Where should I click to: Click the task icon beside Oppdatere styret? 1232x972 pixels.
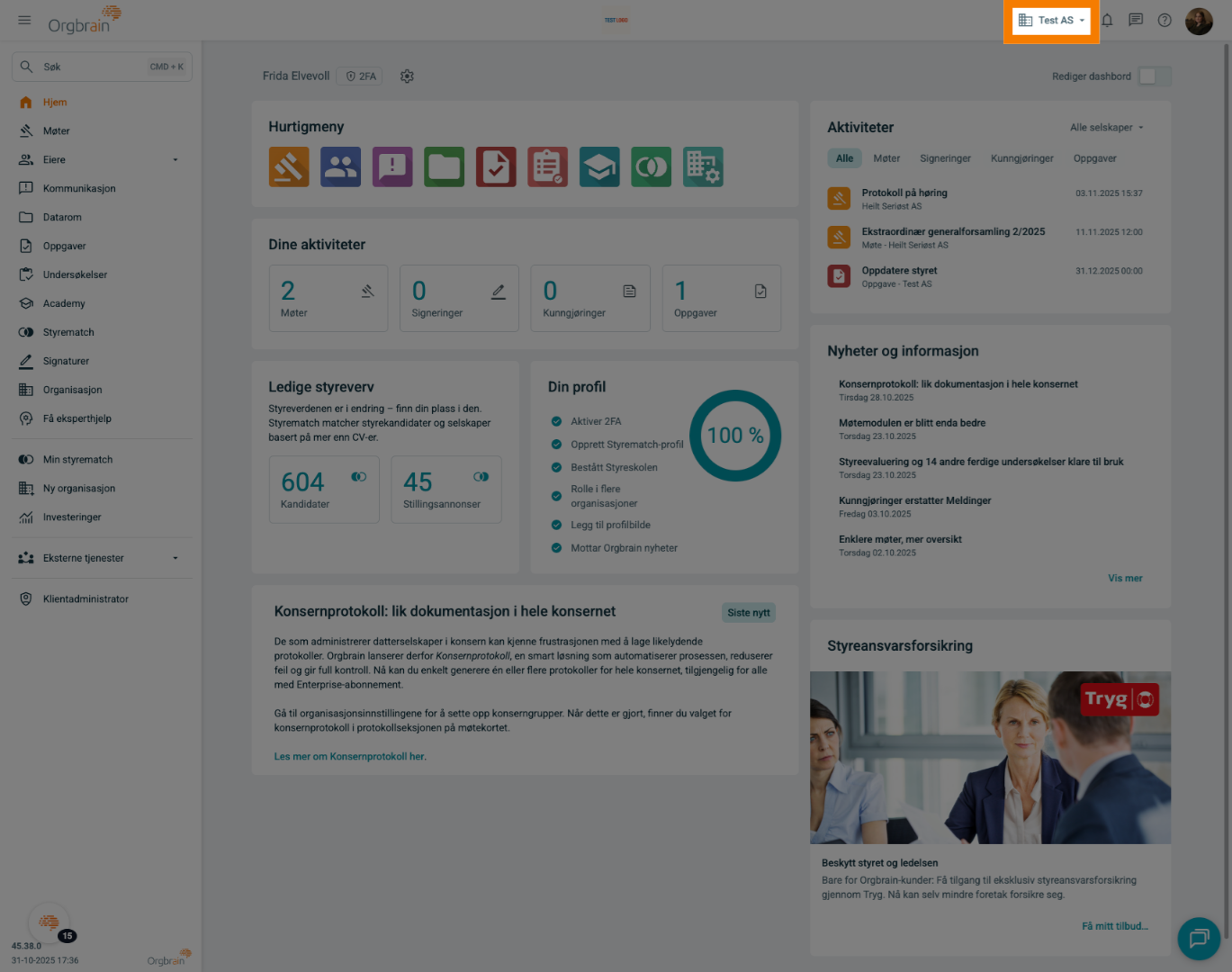(839, 275)
